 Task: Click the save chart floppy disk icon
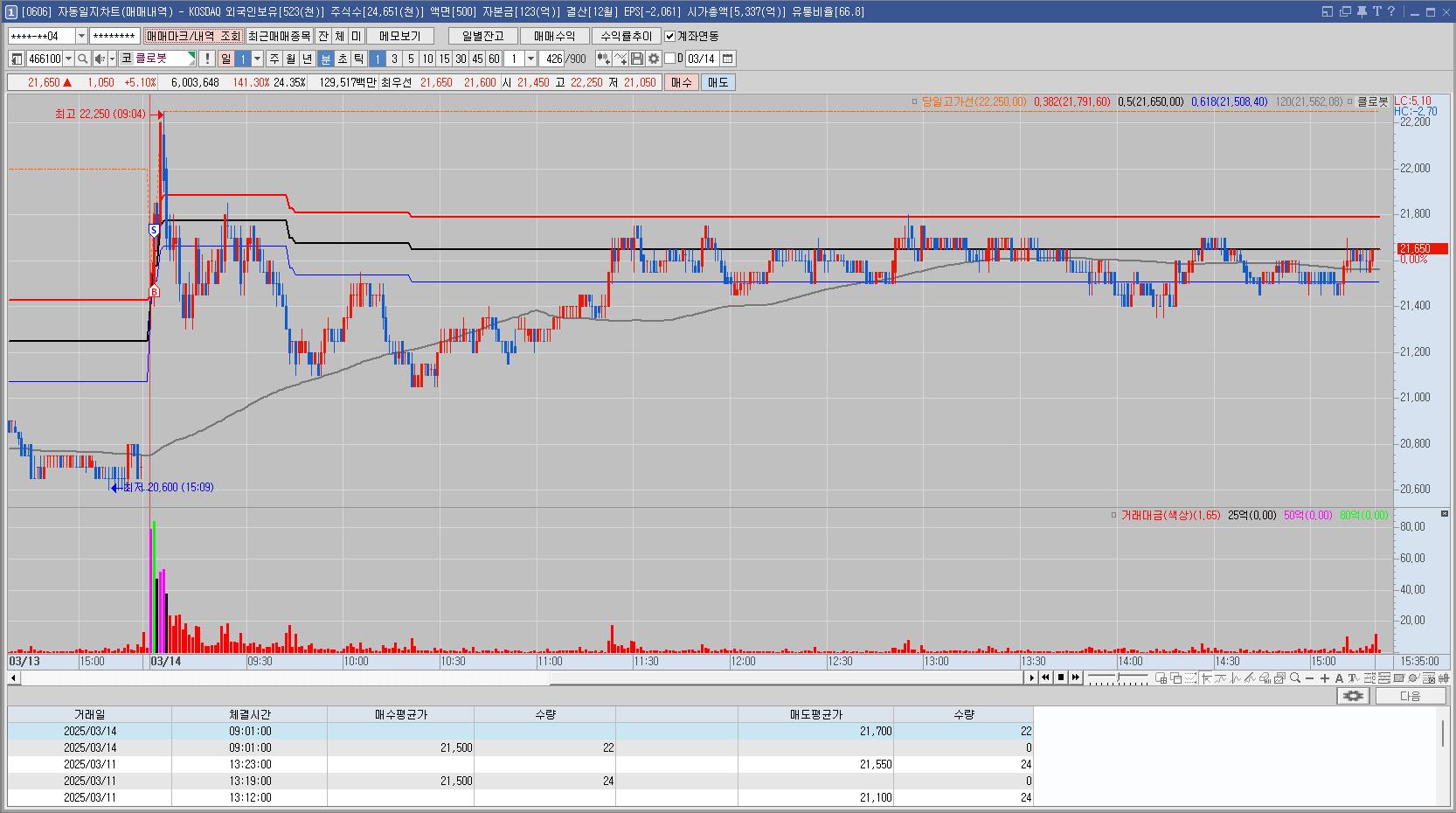(636, 59)
